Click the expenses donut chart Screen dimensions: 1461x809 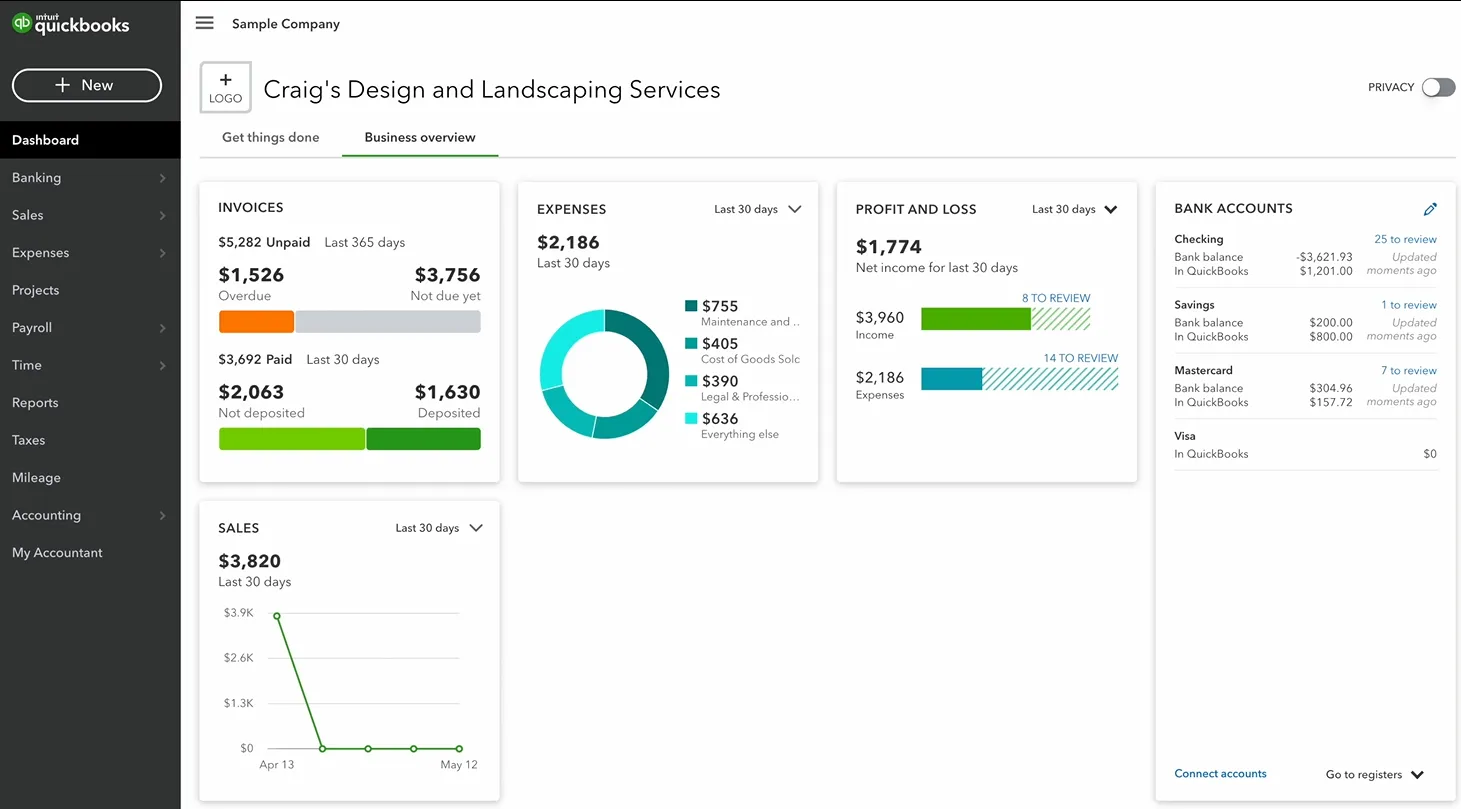tap(604, 374)
